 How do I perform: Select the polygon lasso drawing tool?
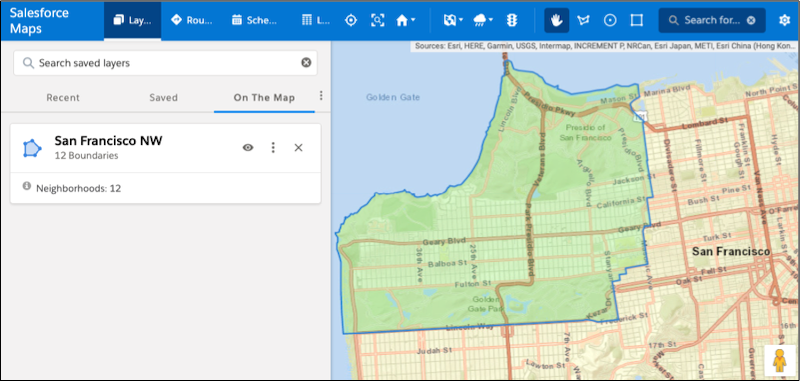[583, 20]
